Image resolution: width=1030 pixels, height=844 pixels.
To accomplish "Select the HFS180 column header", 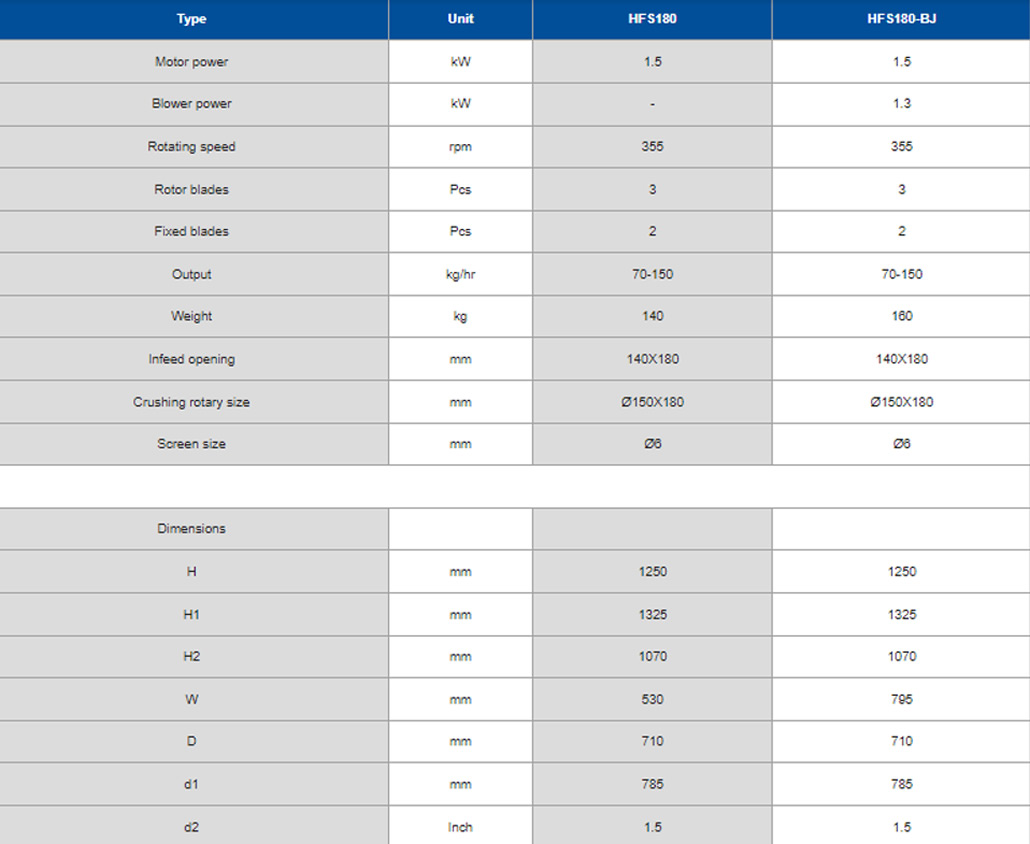I will (x=652, y=19).
